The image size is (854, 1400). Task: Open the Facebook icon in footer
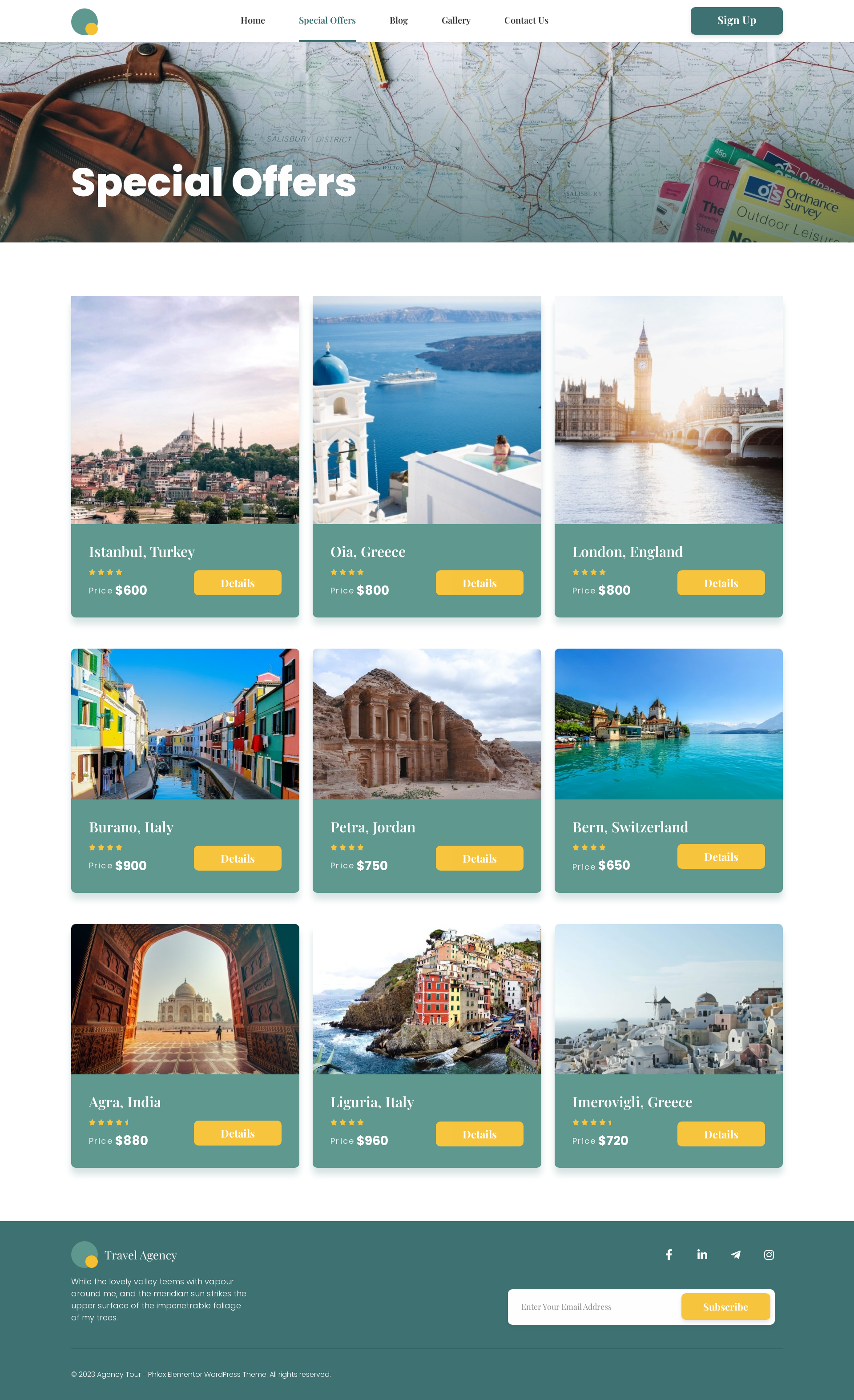coord(669,1255)
